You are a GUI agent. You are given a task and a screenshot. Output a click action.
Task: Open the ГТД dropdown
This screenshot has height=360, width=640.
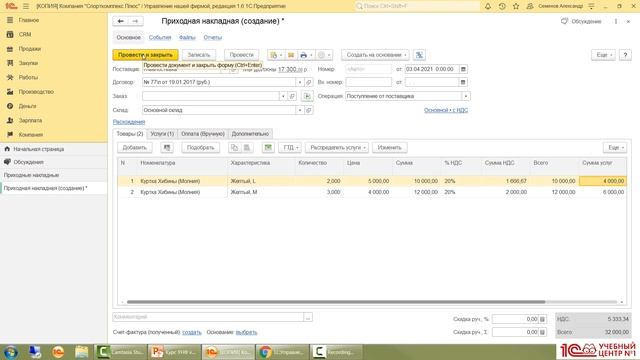pyautogui.click(x=290, y=147)
